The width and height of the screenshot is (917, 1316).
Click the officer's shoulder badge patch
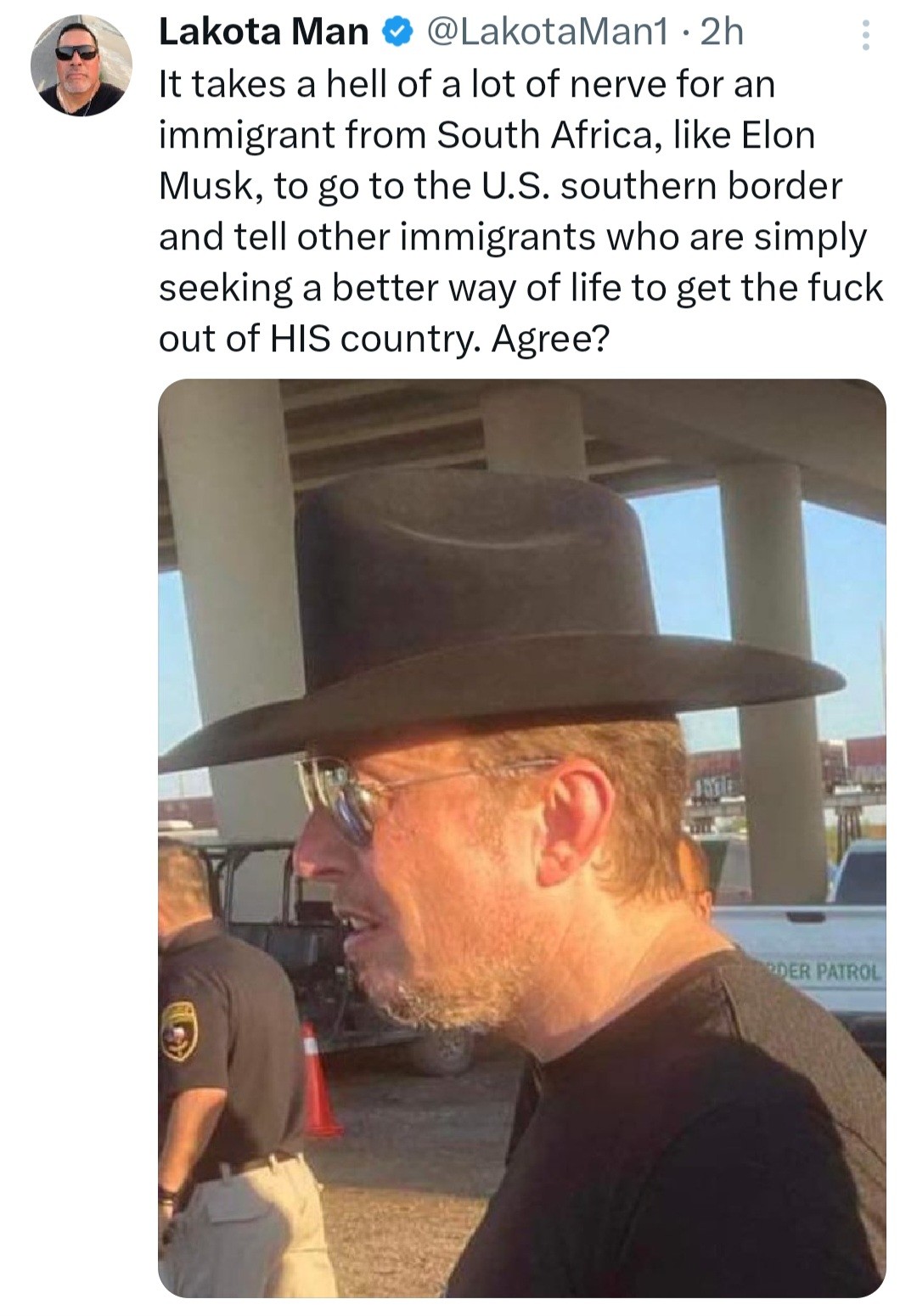tap(179, 1031)
